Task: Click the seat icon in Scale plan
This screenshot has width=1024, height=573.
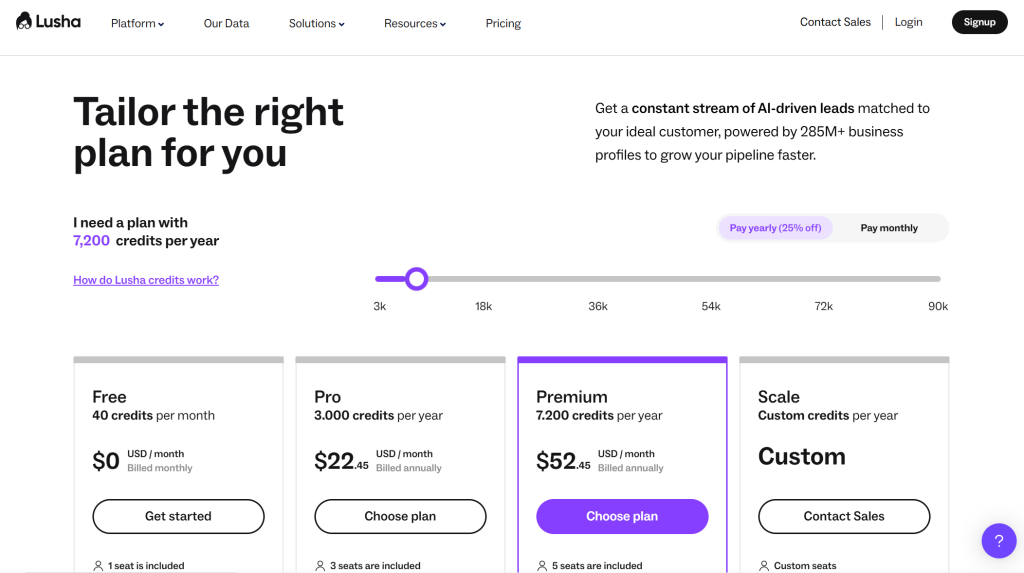Action: [764, 566]
